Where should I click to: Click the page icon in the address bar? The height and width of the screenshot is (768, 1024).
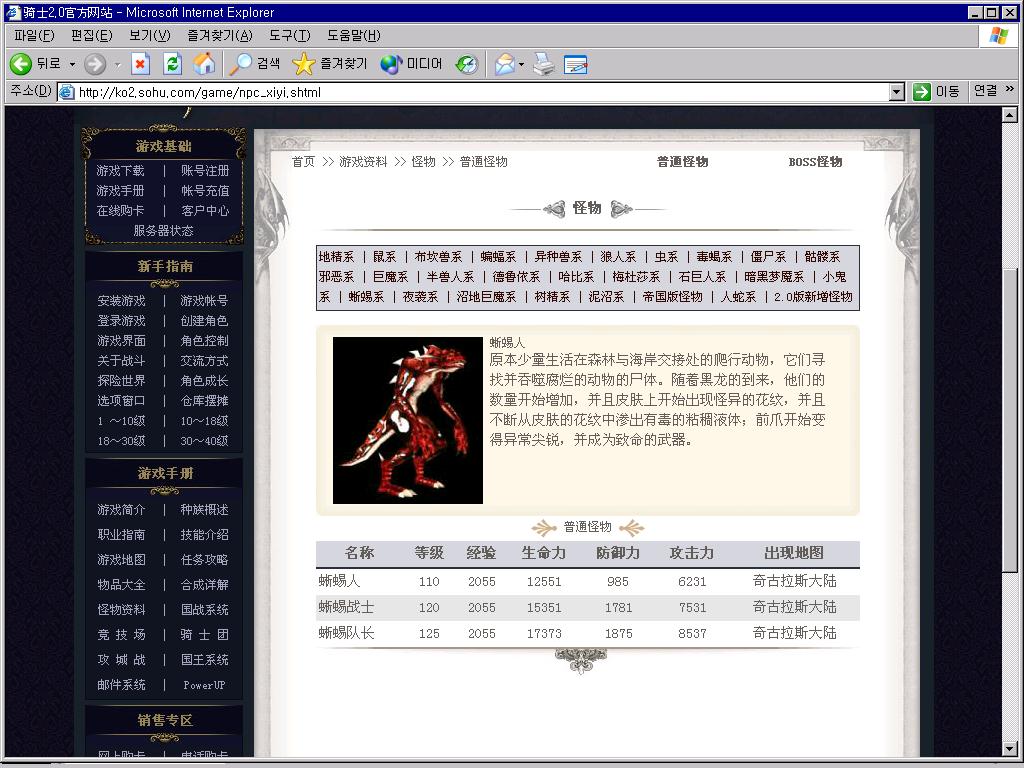67,92
